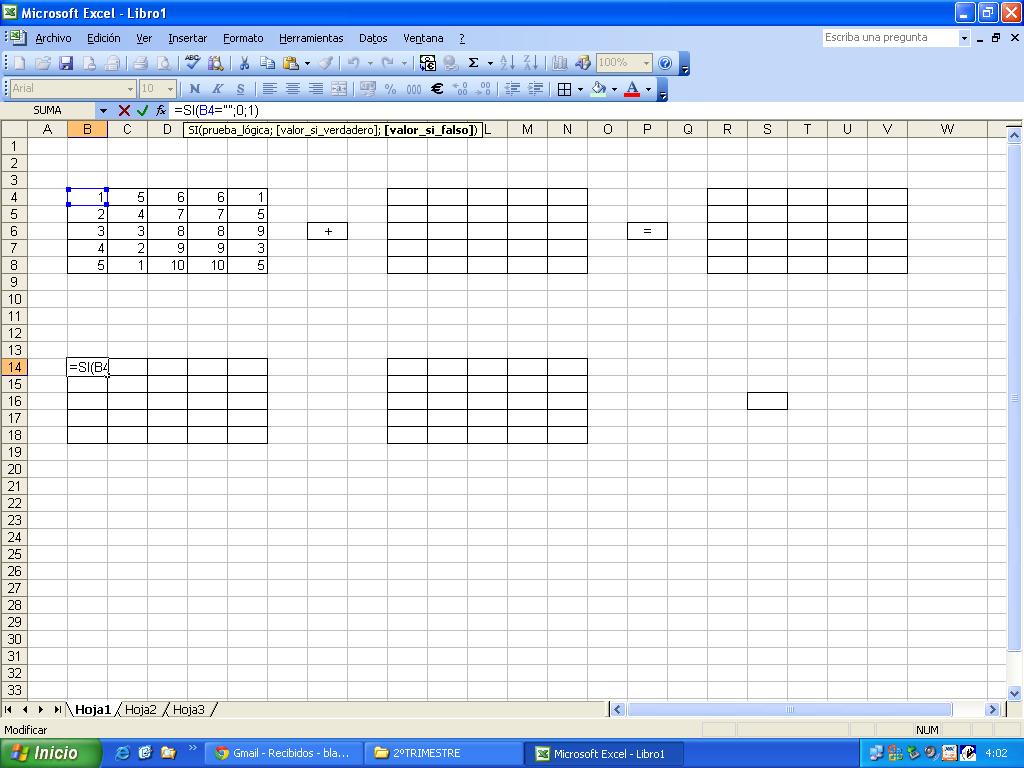Expand the Paste options arrow
This screenshot has width=1024, height=768.
pyautogui.click(x=307, y=63)
